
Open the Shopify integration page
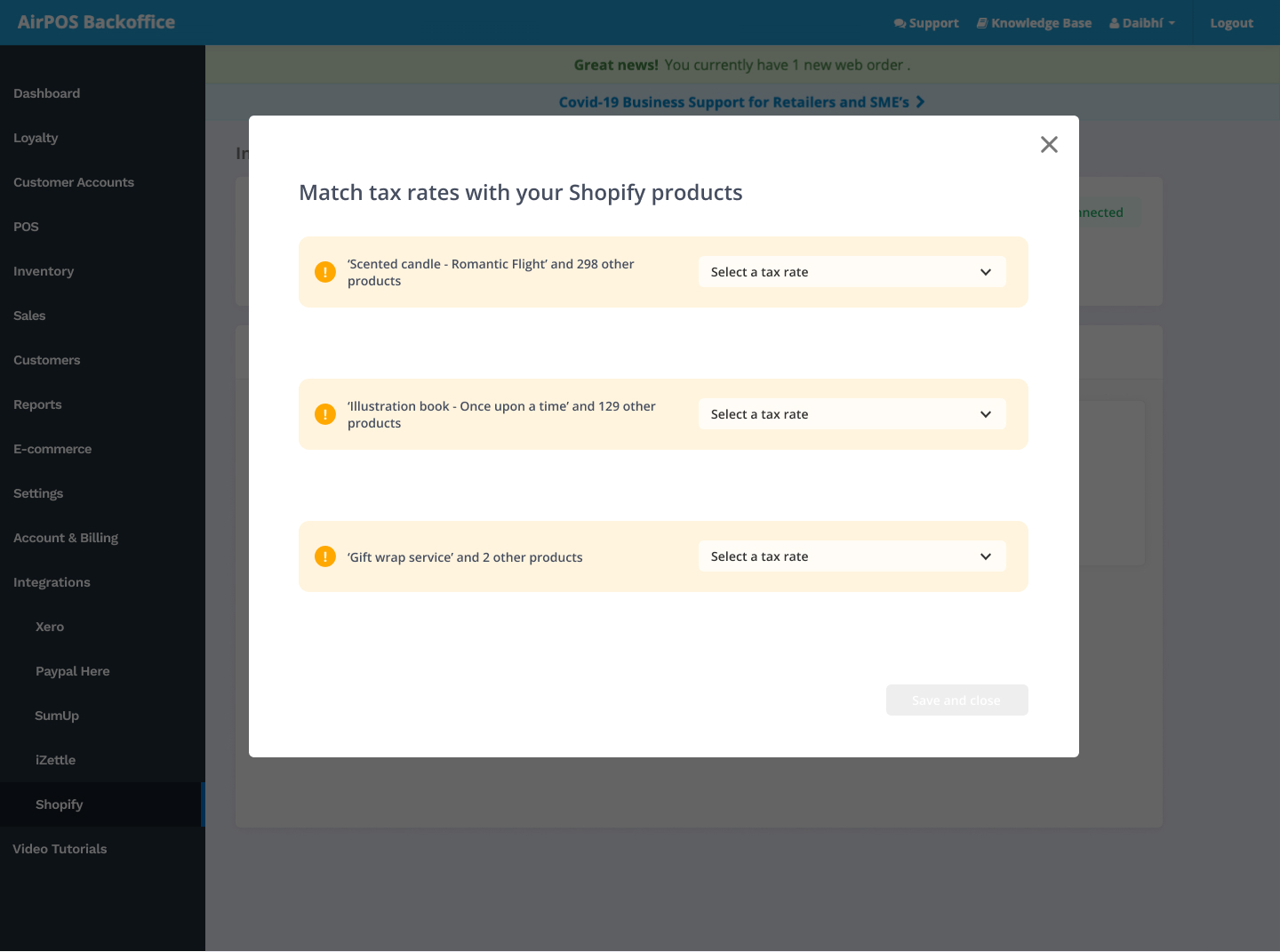[x=60, y=804]
